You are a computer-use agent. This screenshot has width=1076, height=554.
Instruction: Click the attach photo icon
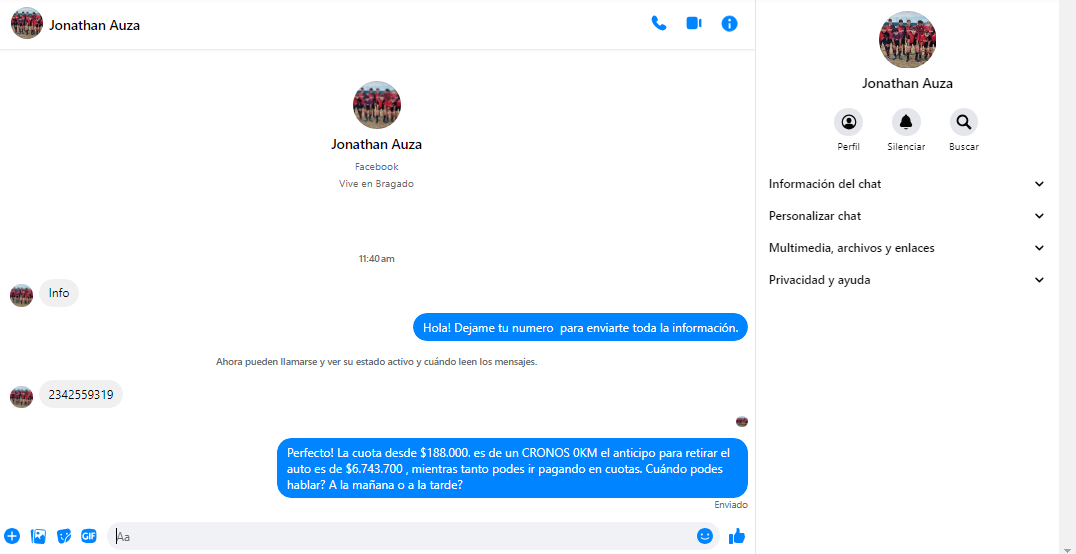tap(39, 536)
